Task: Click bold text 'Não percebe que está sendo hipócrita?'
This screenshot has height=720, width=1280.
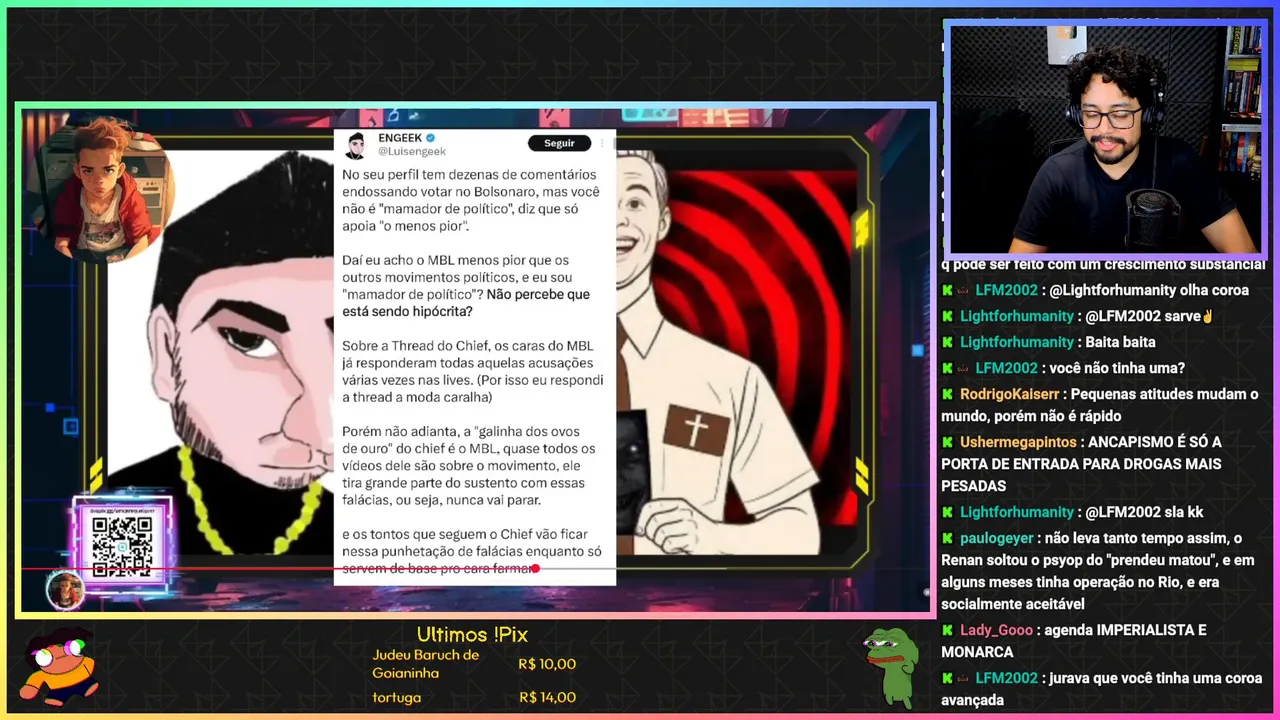Action: 466,303
